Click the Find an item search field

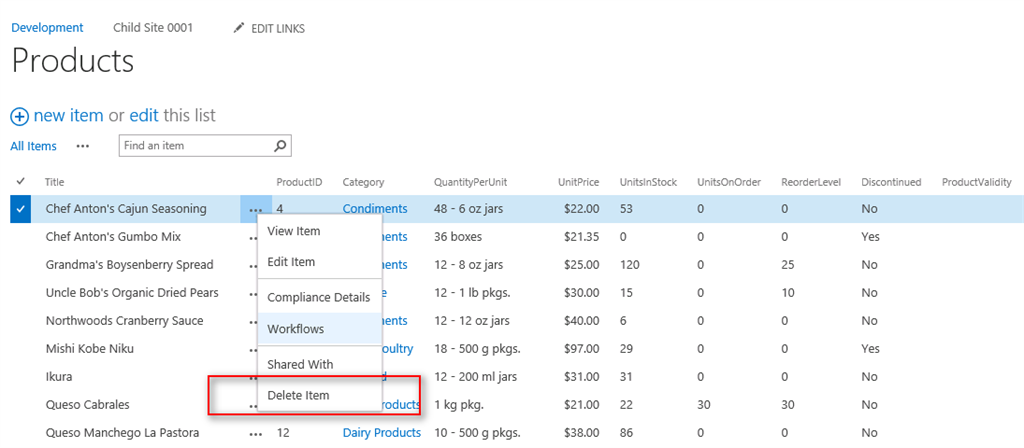tap(195, 146)
